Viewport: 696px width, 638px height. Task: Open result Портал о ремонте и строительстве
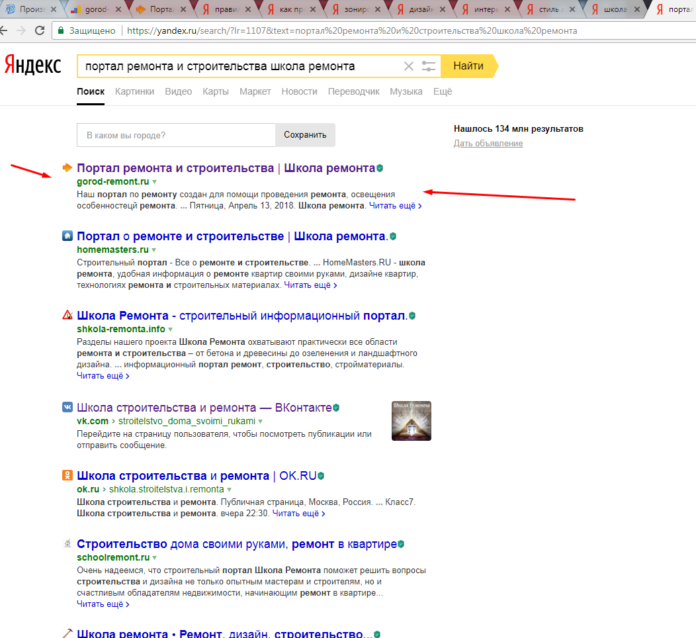tap(233, 236)
